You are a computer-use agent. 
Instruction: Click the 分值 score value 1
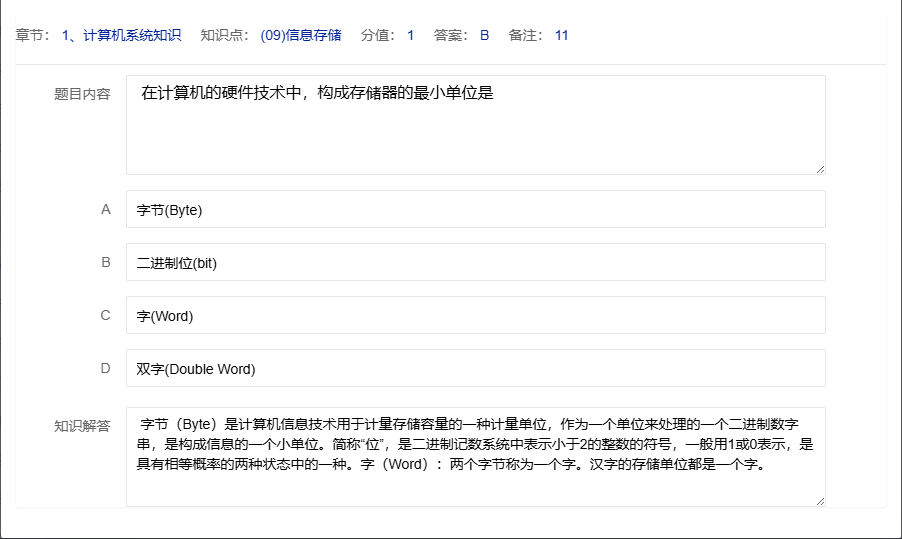(x=410, y=36)
